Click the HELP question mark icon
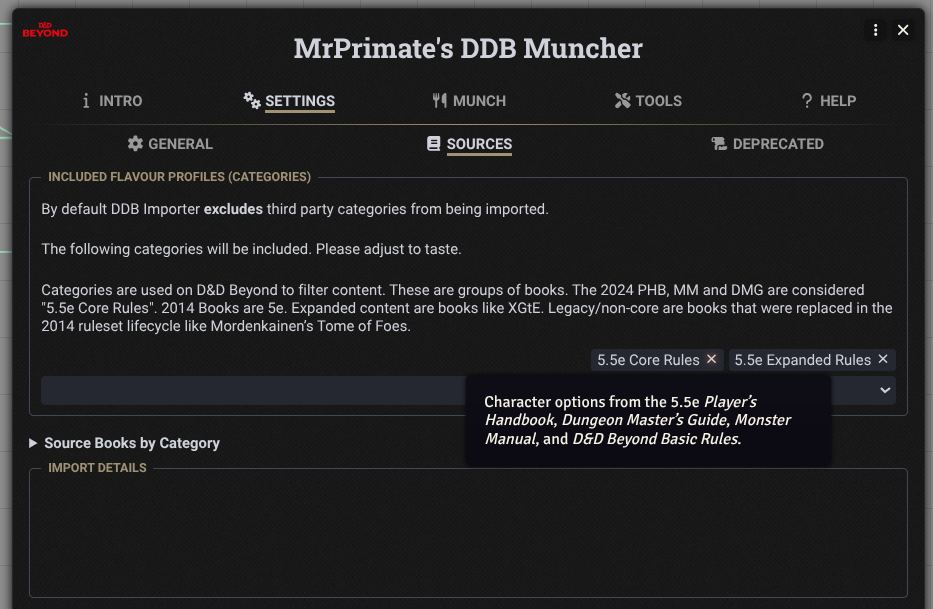 coord(806,100)
